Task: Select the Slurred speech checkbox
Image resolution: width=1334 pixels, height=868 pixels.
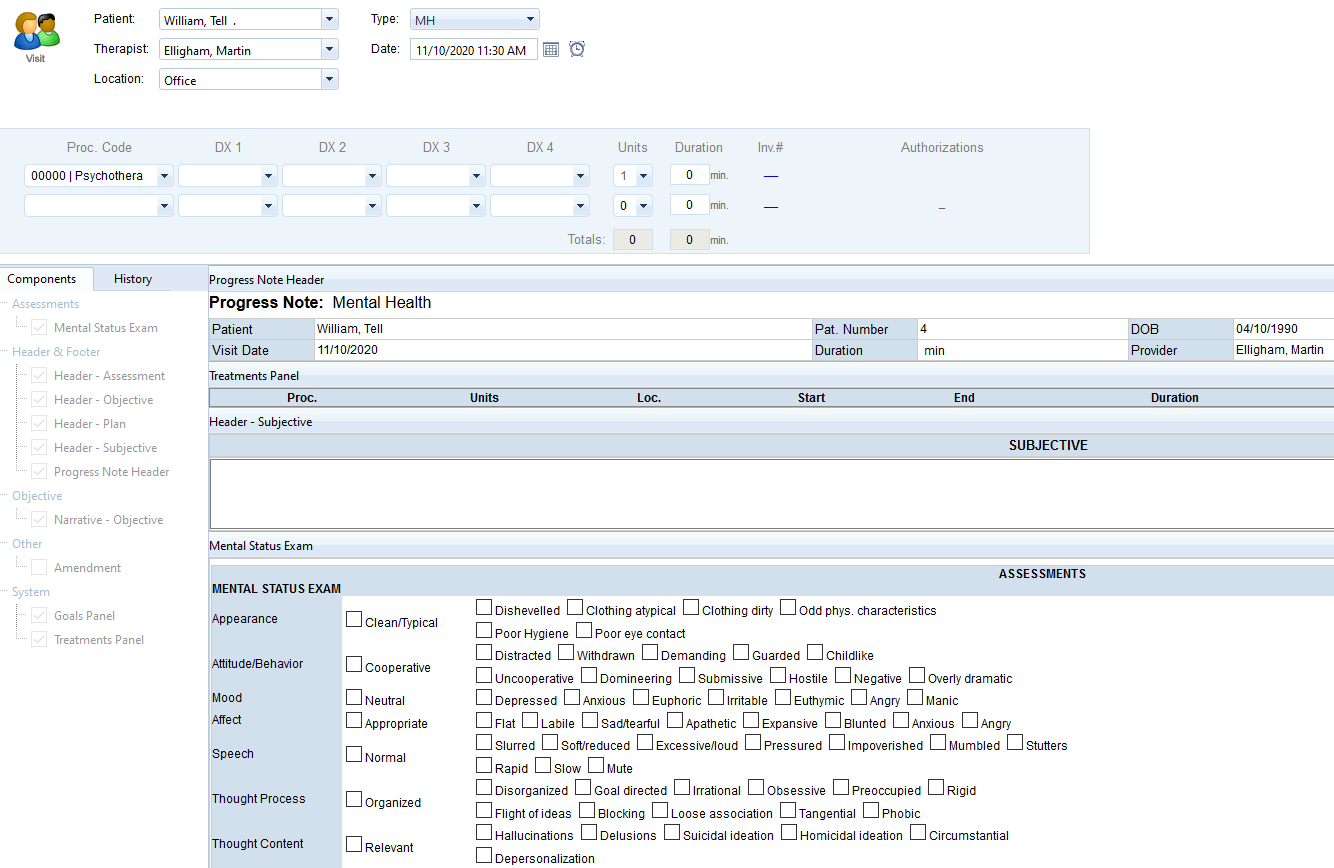Action: tap(484, 743)
